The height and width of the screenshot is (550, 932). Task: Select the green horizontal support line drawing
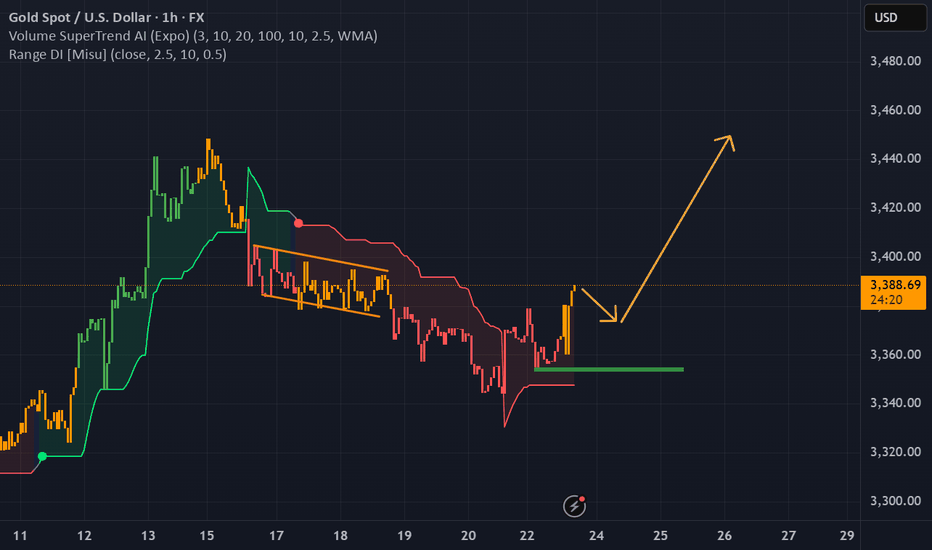coord(609,369)
